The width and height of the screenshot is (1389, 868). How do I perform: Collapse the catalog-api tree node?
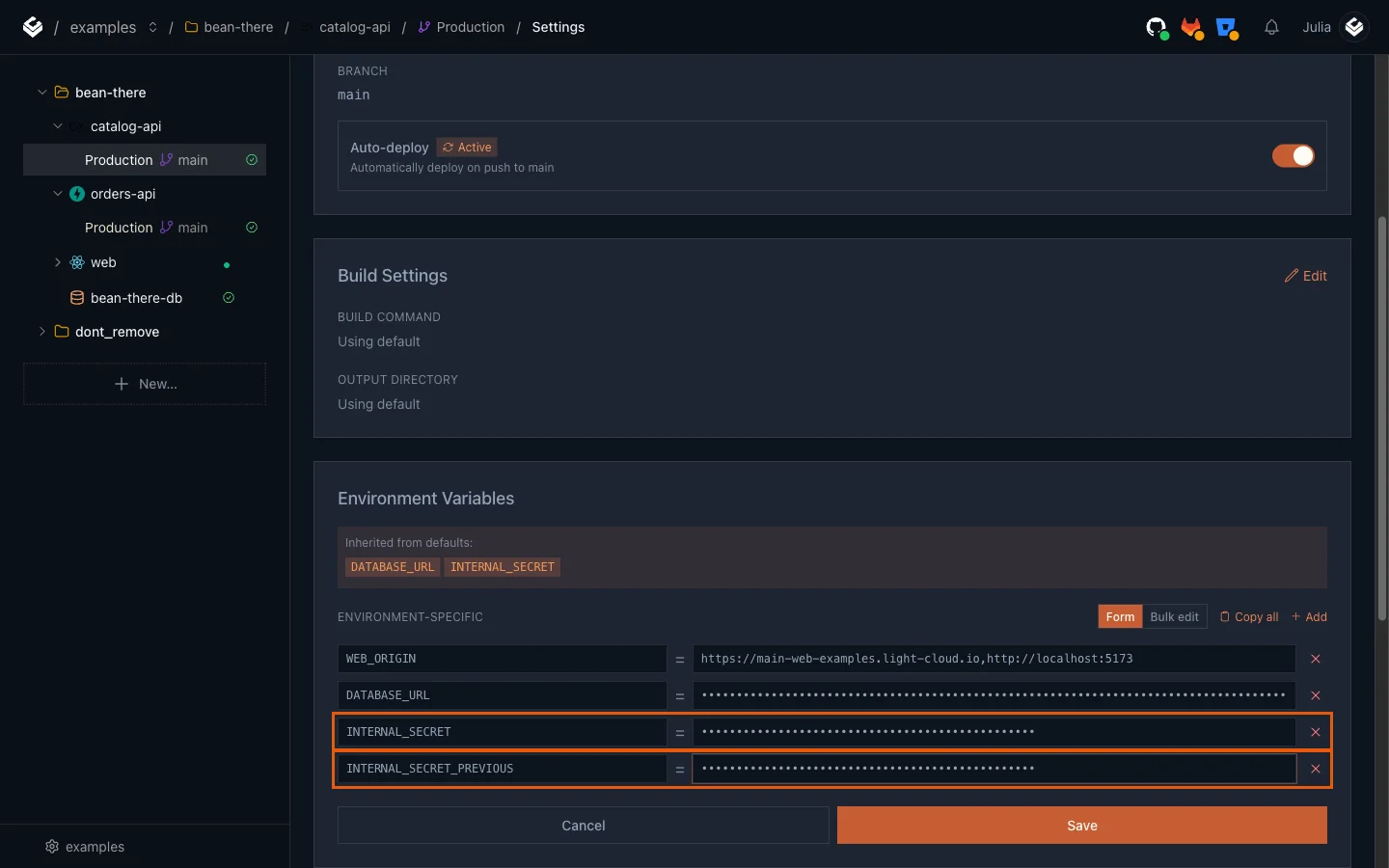[58, 126]
